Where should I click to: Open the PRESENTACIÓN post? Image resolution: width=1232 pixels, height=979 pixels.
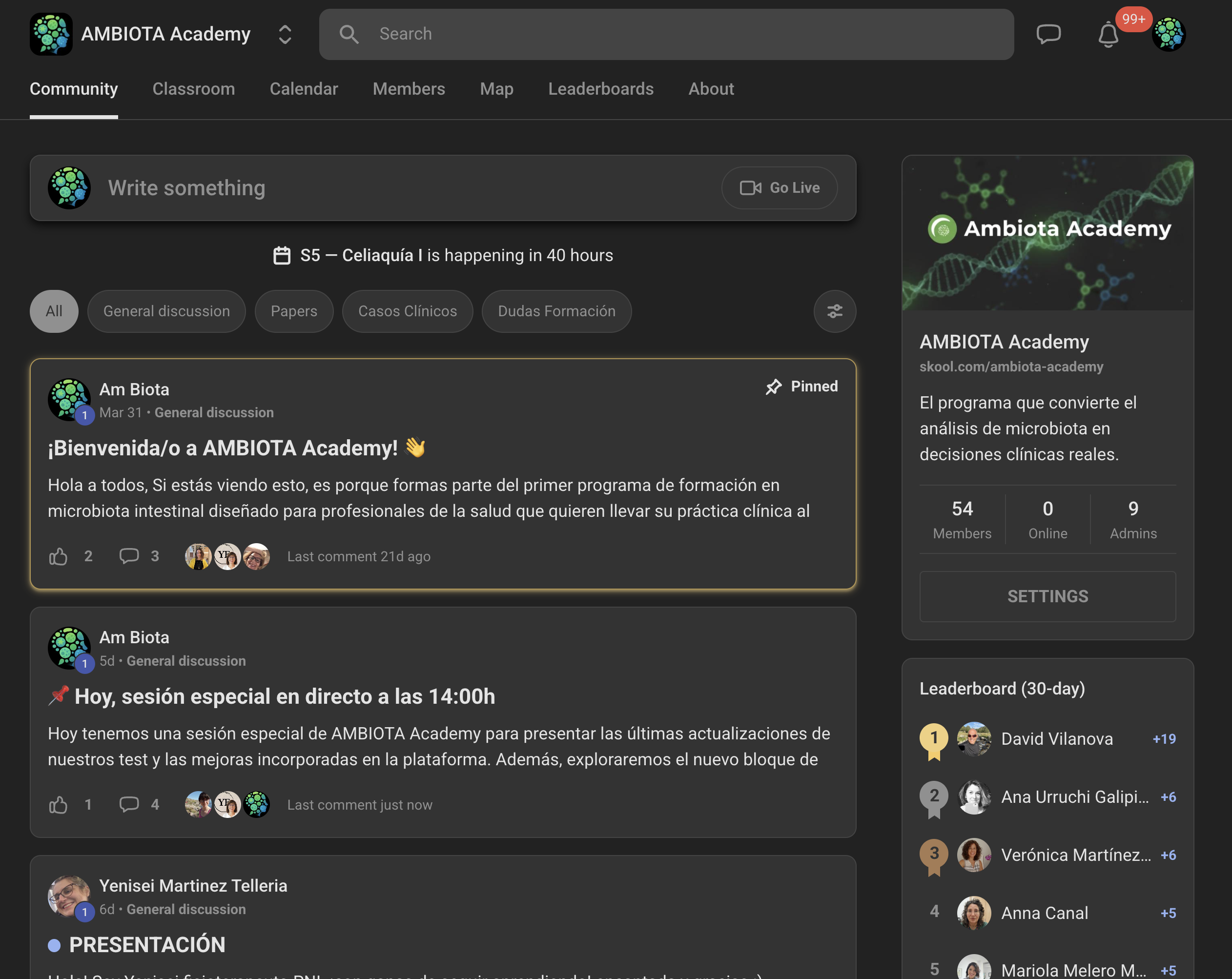(147, 945)
